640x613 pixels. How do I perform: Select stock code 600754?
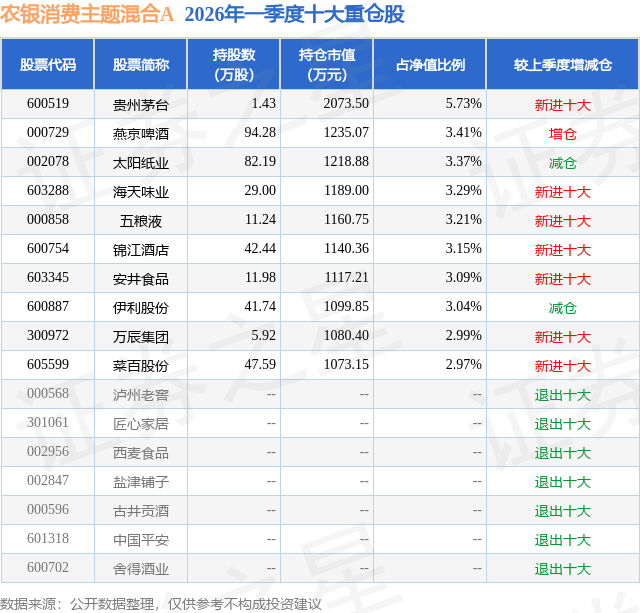48,248
